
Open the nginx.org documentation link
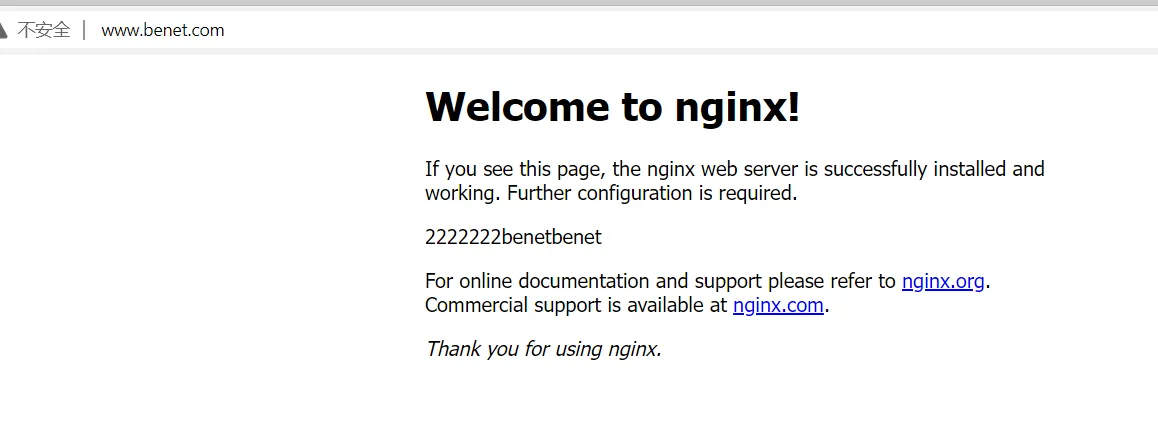coord(943,281)
